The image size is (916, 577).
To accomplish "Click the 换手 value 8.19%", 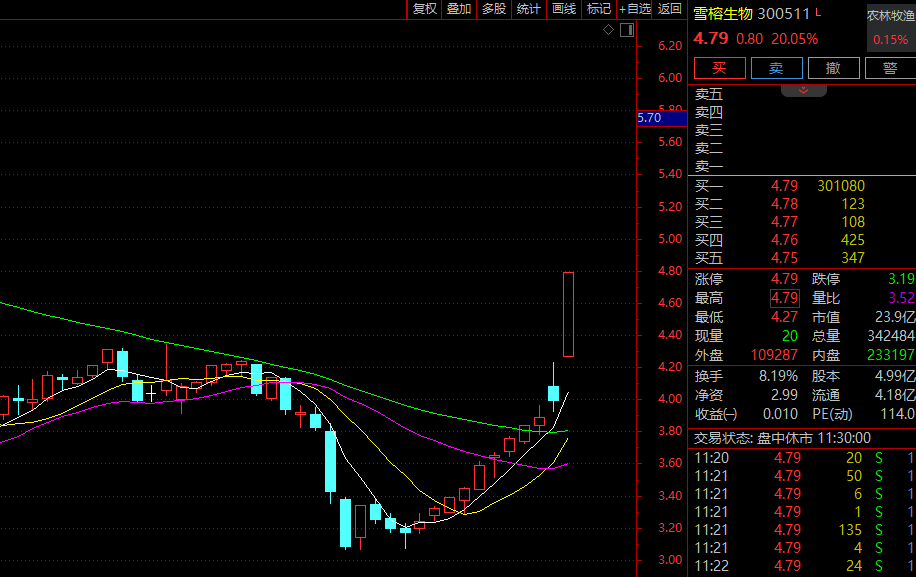I will click(x=778, y=376).
